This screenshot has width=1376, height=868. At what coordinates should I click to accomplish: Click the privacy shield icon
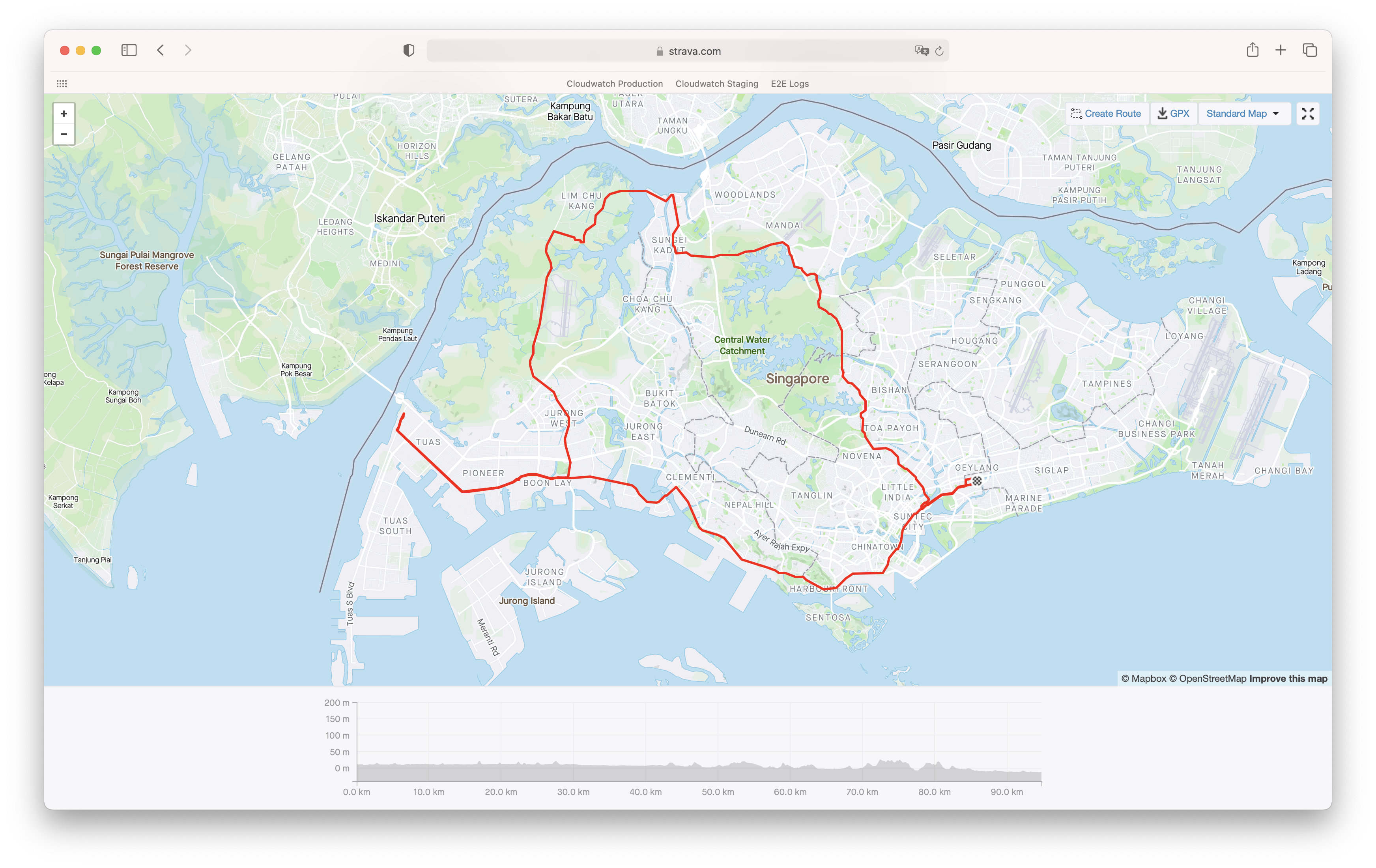pyautogui.click(x=409, y=50)
